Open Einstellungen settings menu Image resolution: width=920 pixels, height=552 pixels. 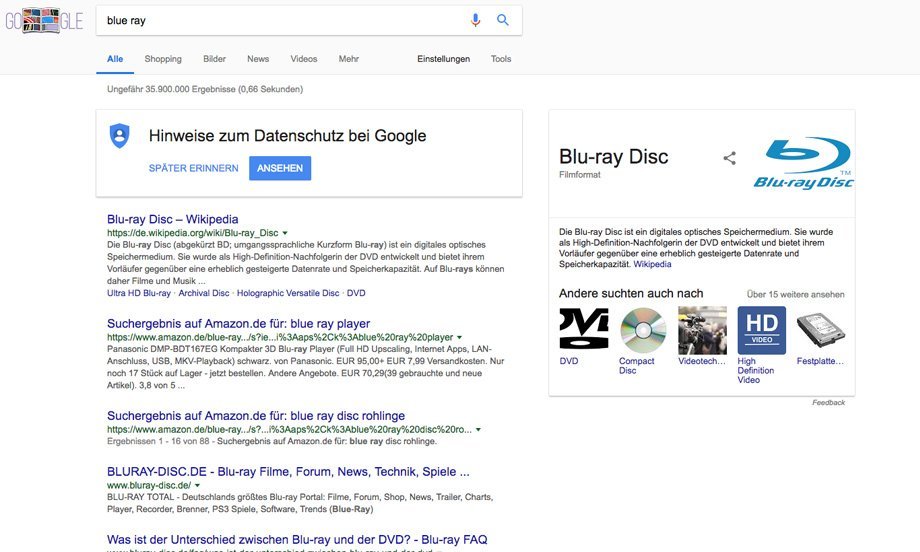(444, 59)
